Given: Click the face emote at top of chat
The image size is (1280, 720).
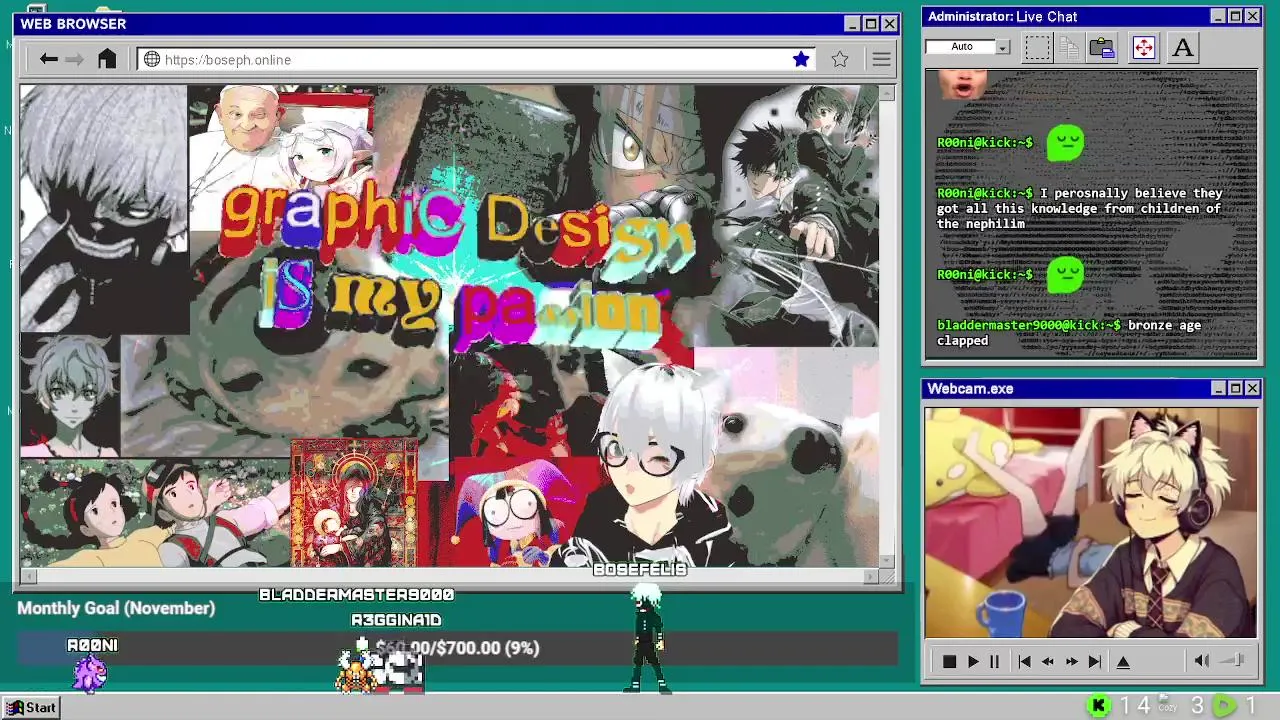Looking at the screenshot, I should (963, 84).
